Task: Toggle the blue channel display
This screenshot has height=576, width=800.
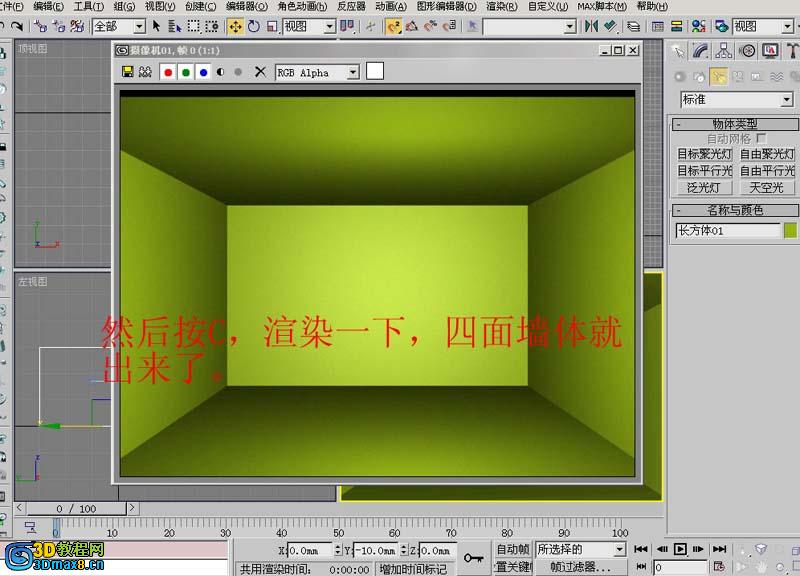Action: tap(201, 71)
